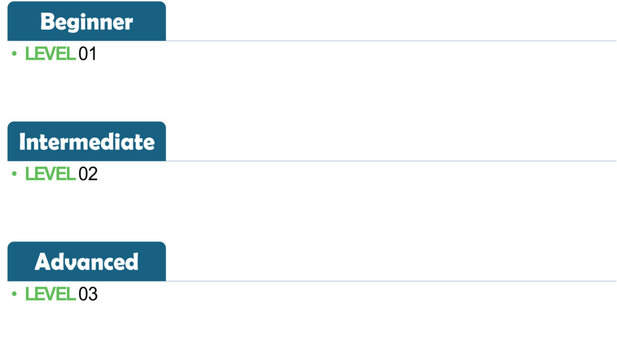This screenshot has height=360, width=617.
Task: Select the Advanced header tab
Action: [x=87, y=261]
